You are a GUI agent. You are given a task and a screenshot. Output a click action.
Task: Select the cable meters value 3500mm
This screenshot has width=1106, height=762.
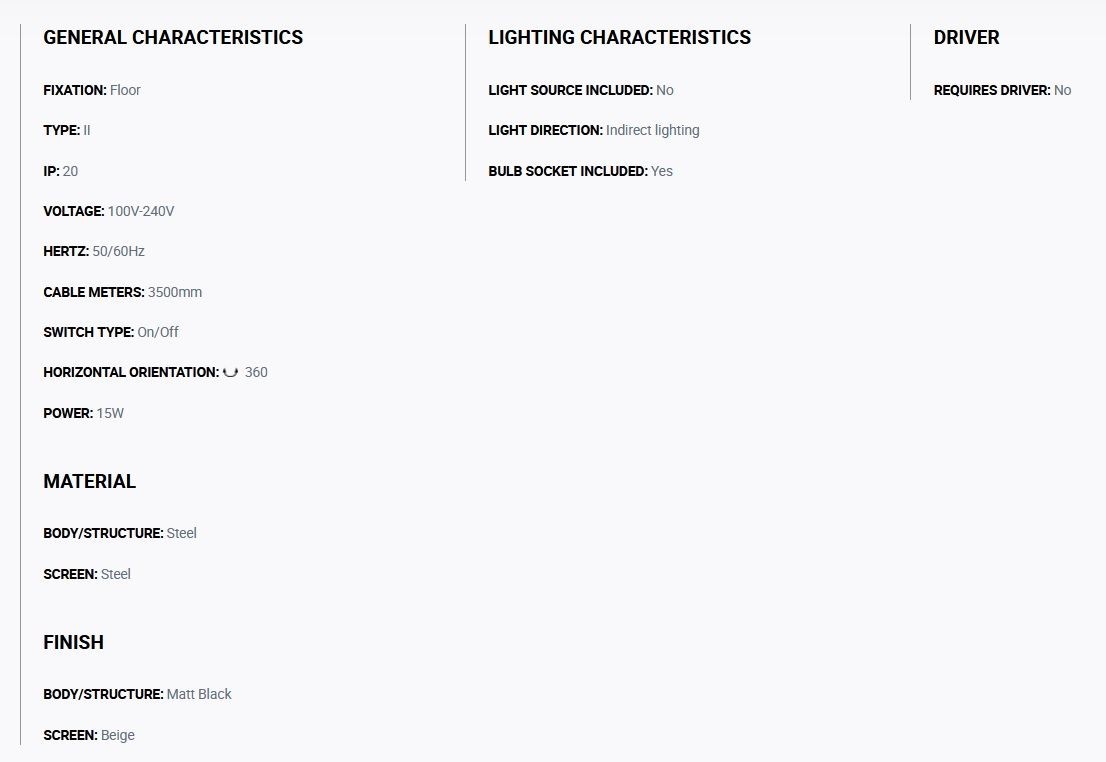(175, 292)
